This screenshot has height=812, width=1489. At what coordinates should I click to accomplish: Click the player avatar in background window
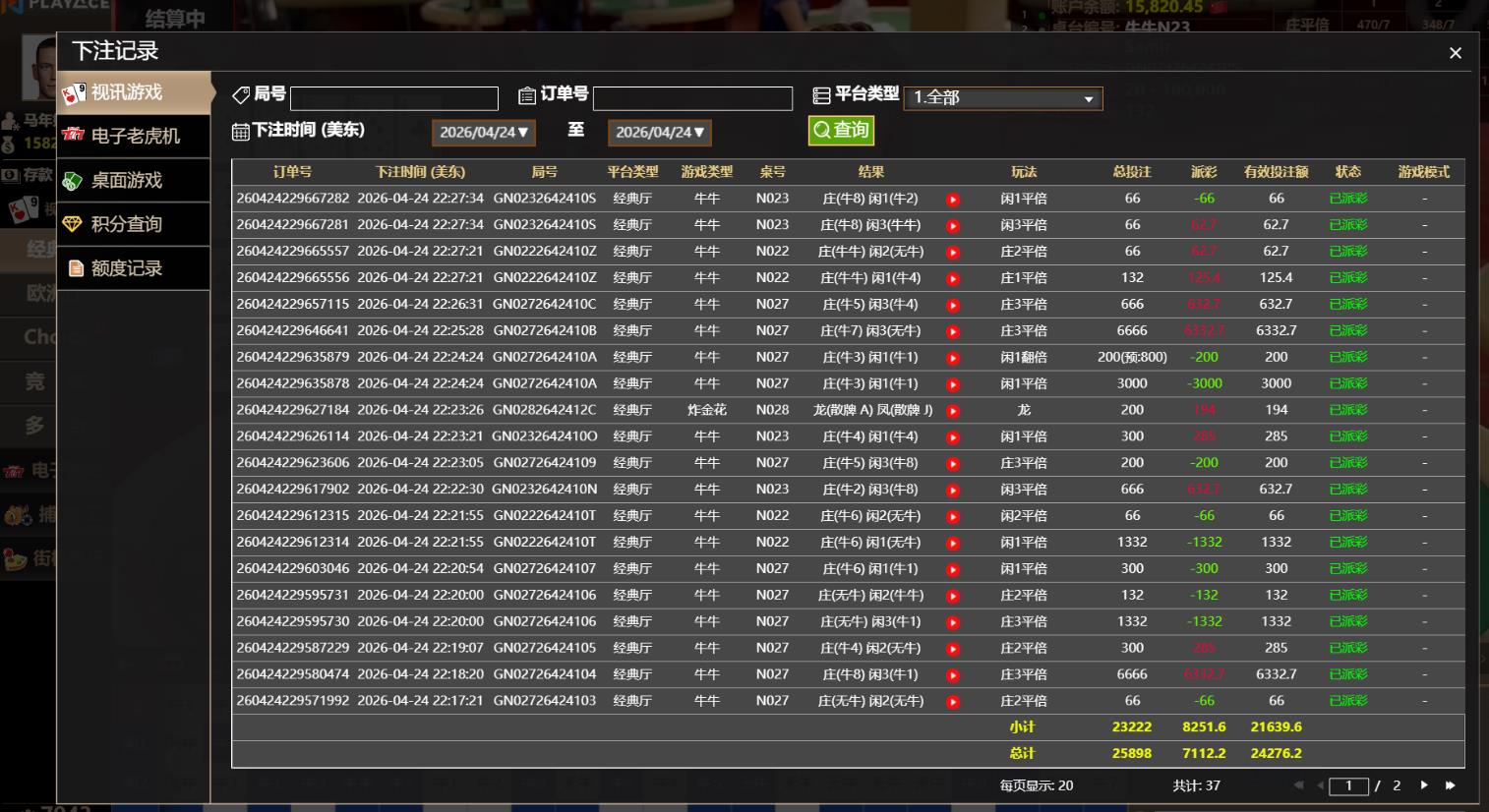tap(39, 67)
